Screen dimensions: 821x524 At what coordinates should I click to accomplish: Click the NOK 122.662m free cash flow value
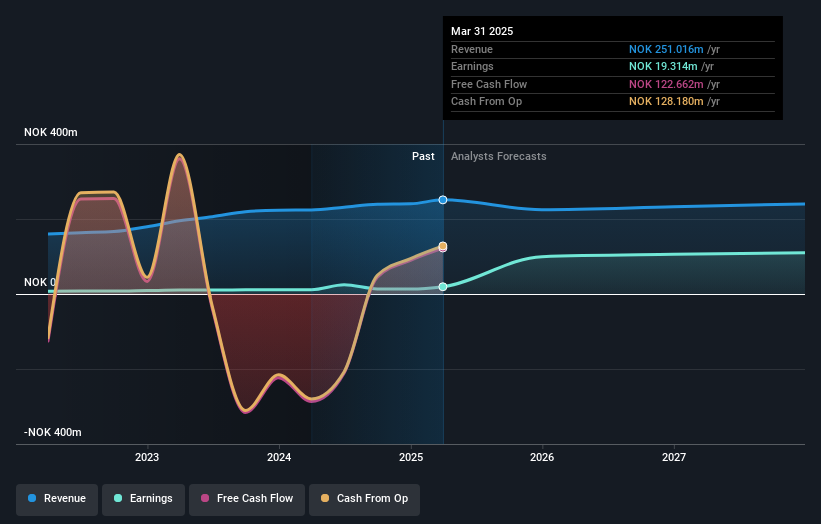click(666, 84)
